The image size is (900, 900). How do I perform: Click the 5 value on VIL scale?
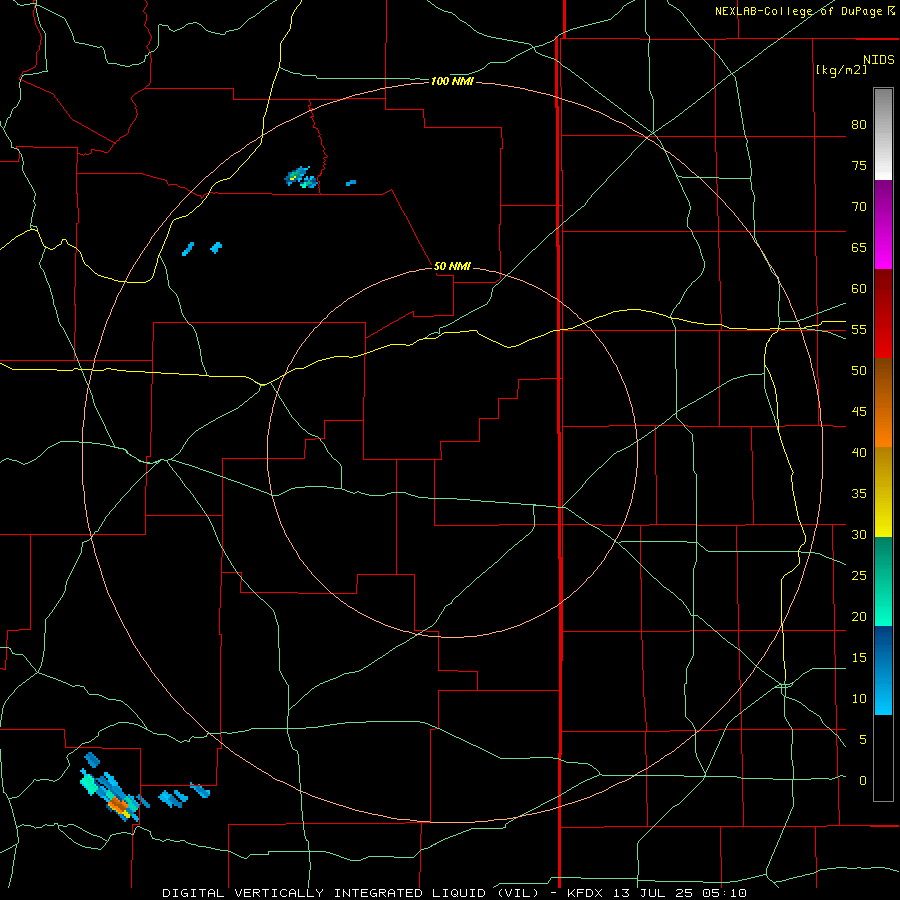863,740
